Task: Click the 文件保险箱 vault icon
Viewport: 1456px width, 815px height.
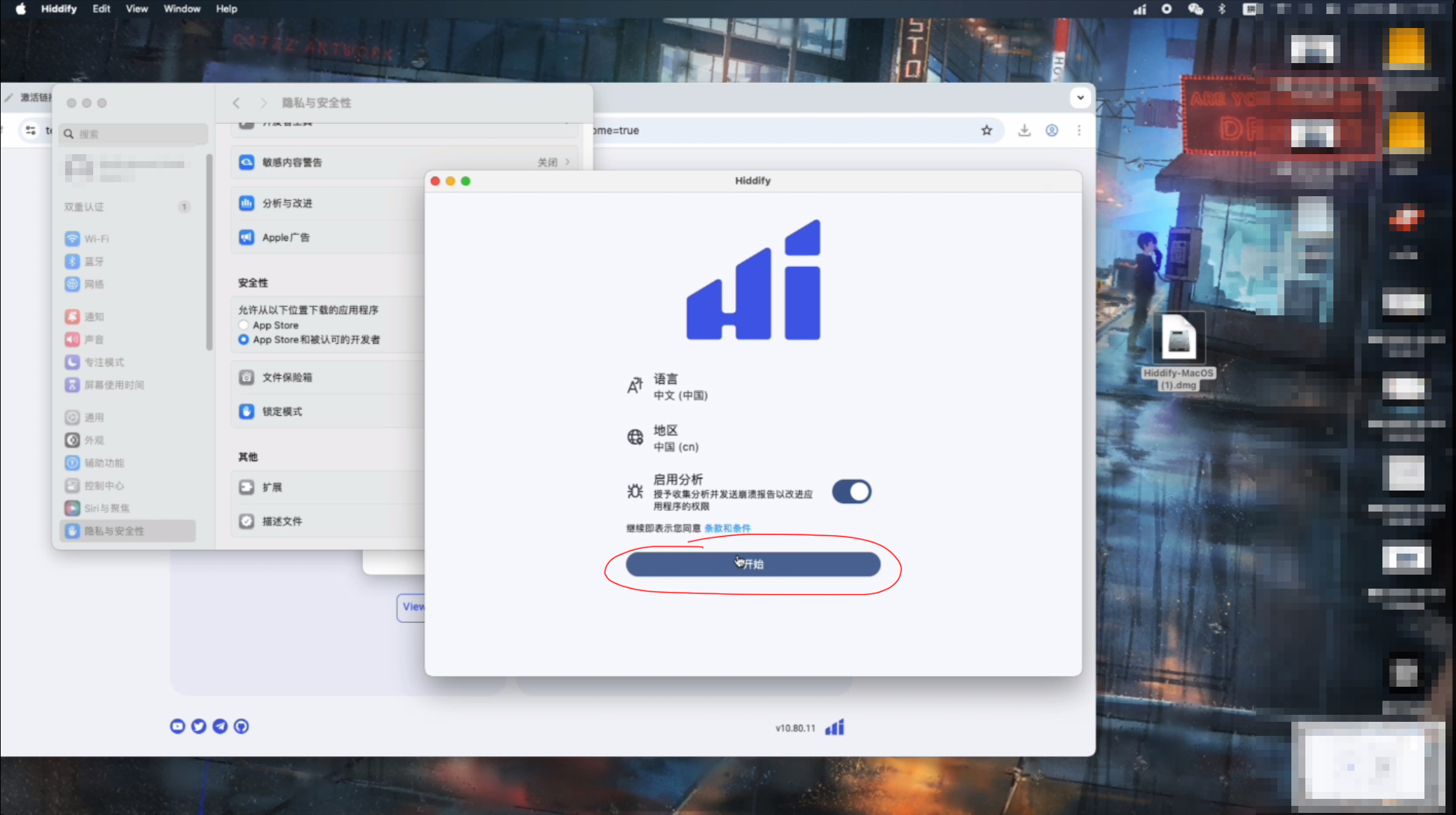Action: pyautogui.click(x=247, y=377)
